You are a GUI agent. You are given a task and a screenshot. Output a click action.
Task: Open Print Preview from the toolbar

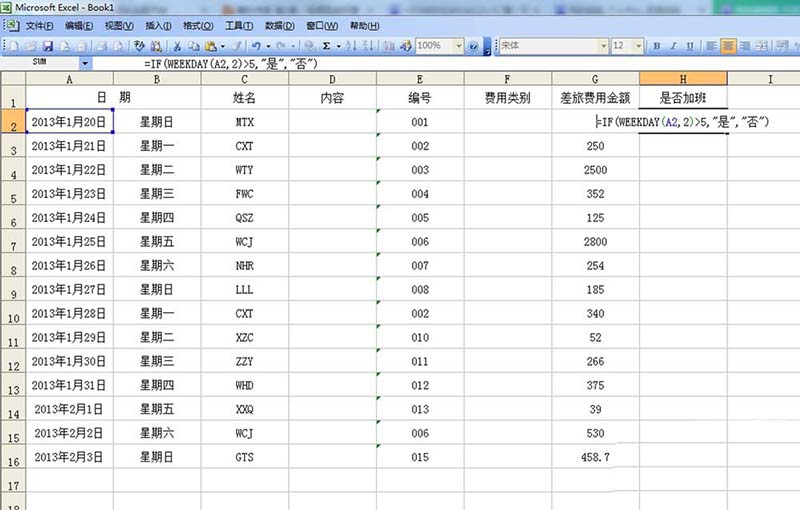[118, 46]
